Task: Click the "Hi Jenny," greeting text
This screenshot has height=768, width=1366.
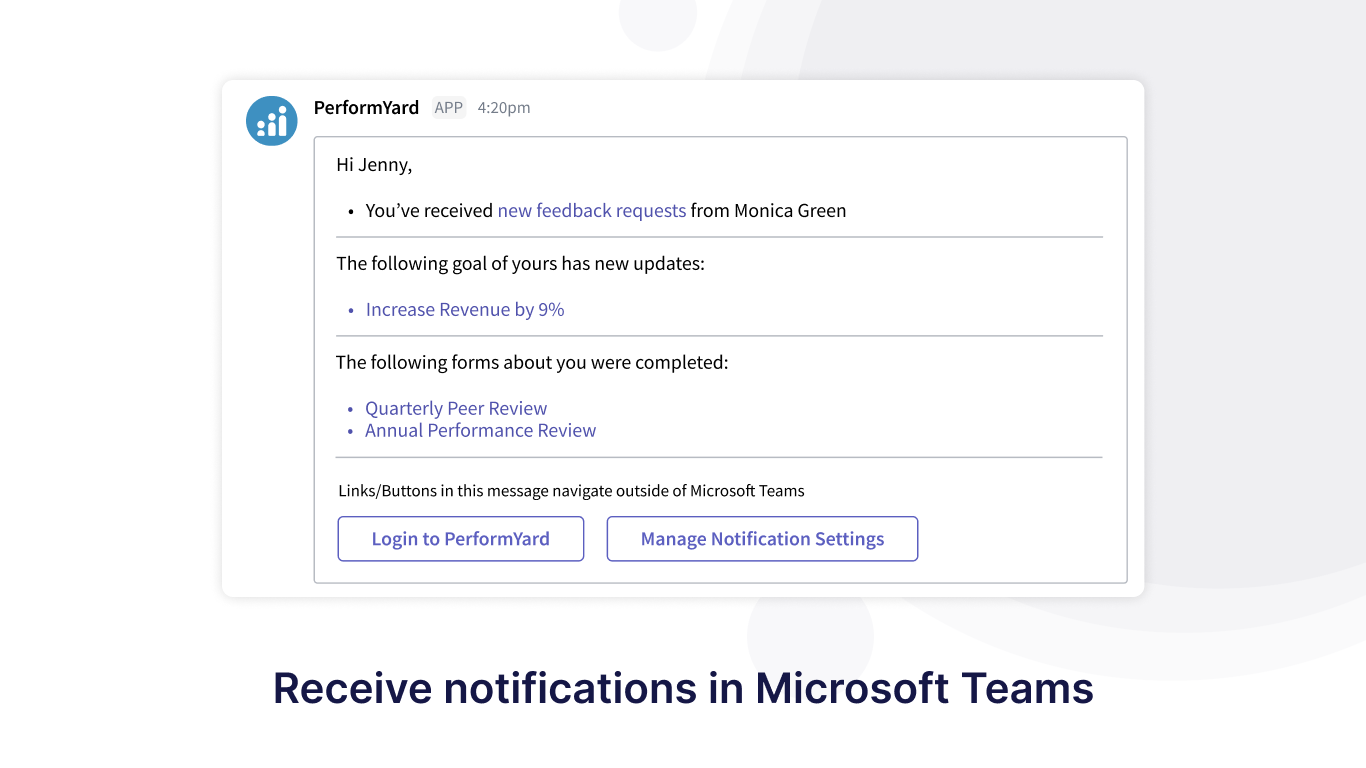Action: 374,165
